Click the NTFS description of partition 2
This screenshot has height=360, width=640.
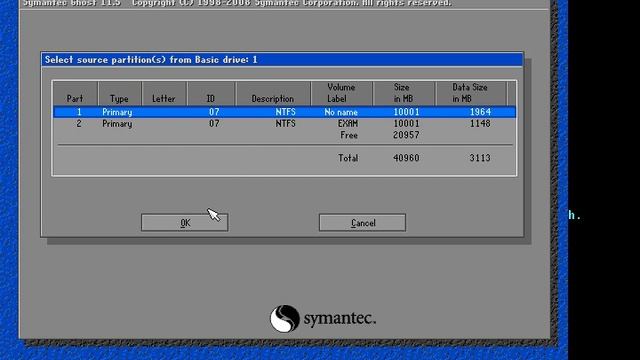coord(285,124)
